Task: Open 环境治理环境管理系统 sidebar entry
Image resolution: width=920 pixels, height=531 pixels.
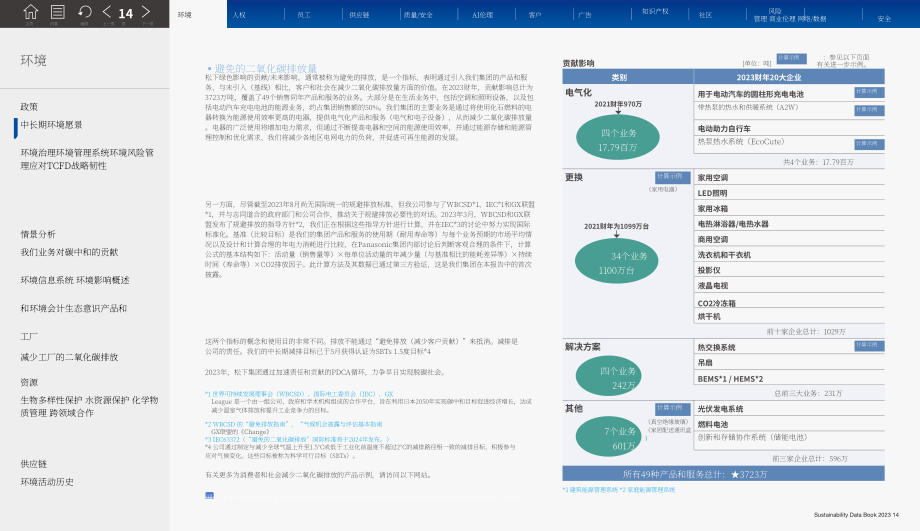Action: 87,159
